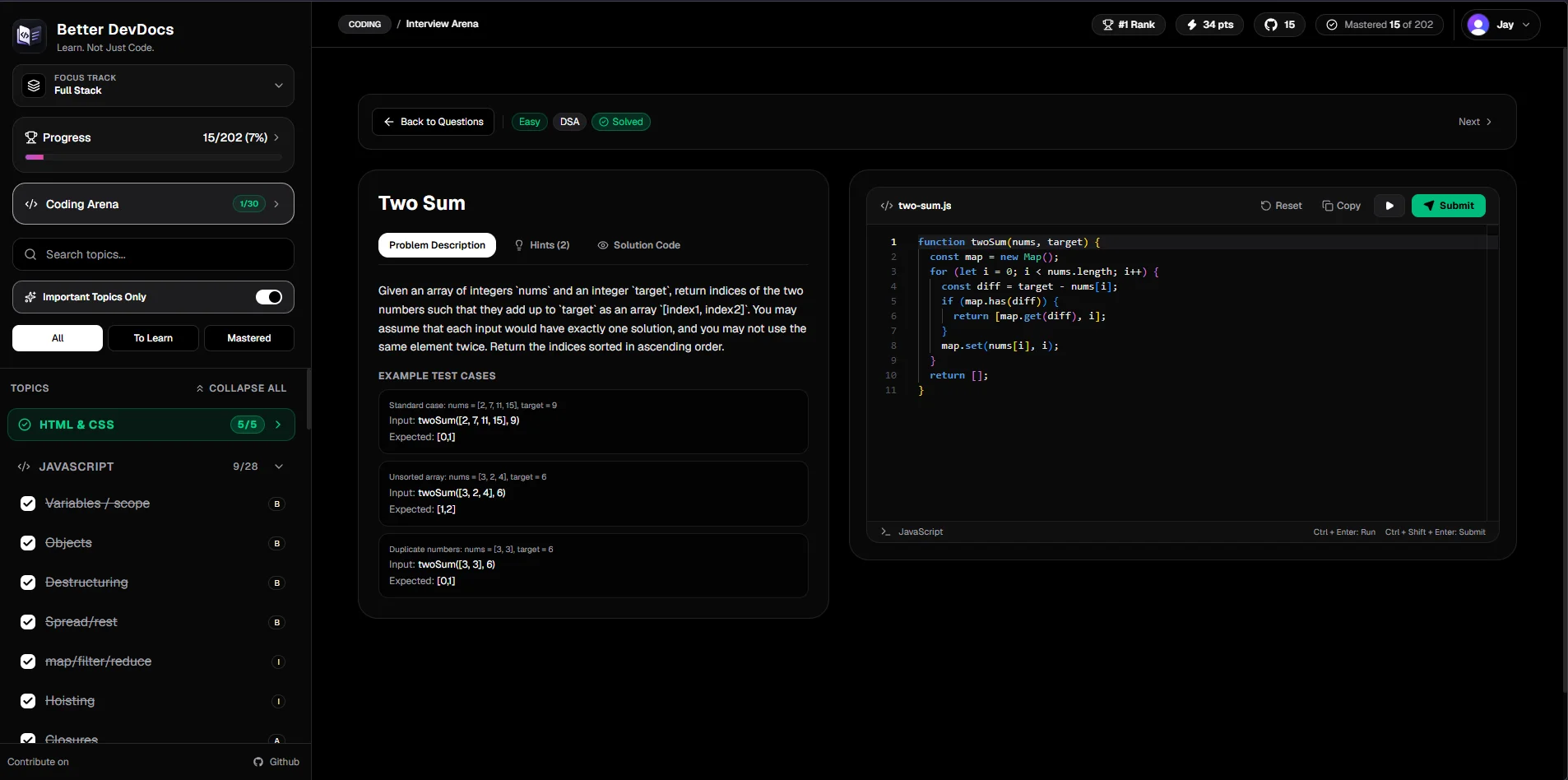Click the sparkle icon beside Important Topics Only
1568x780 pixels.
click(30, 297)
